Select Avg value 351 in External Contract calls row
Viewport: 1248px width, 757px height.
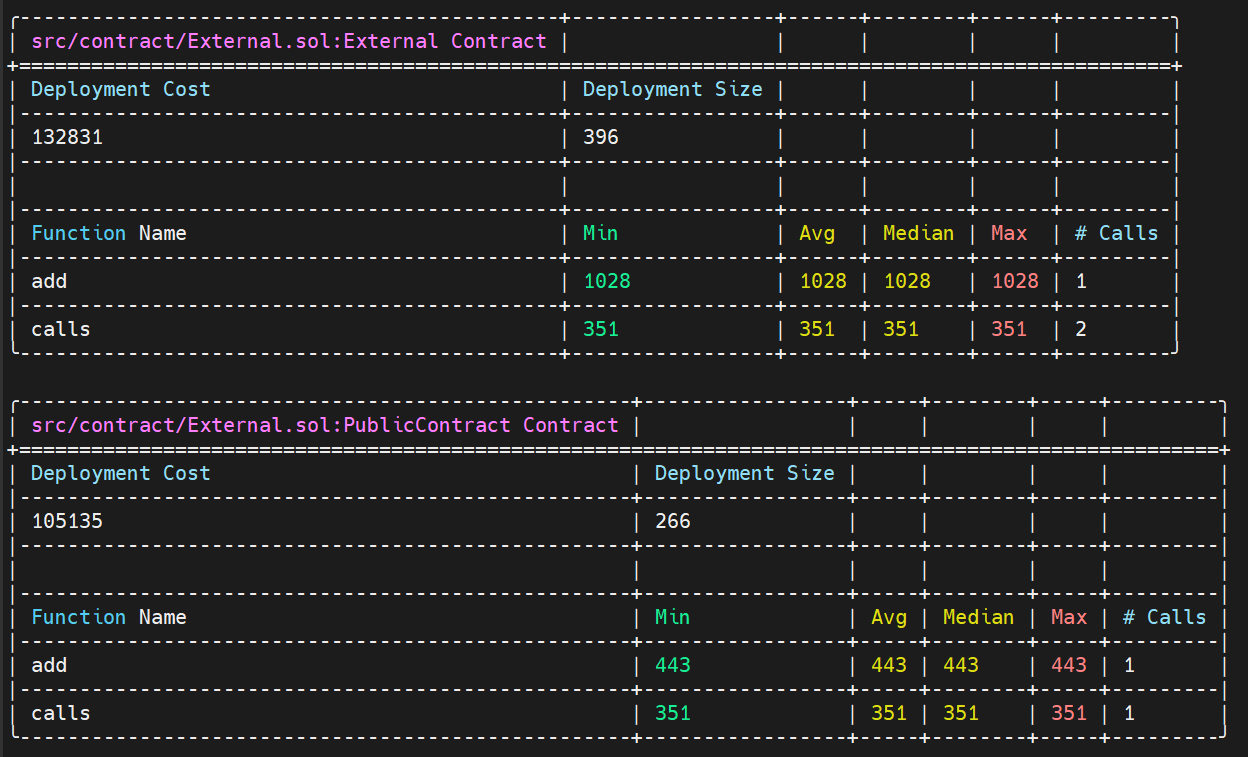coord(817,329)
